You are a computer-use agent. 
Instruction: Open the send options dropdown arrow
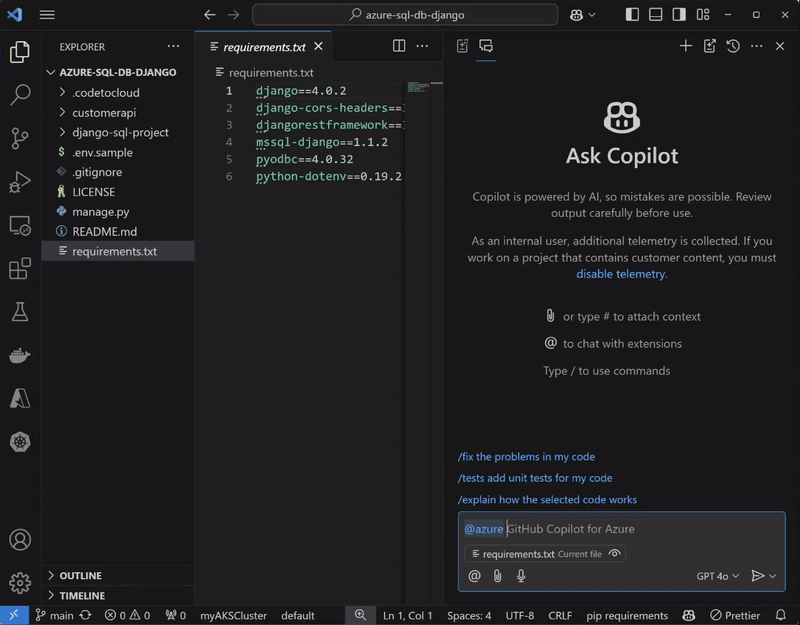773,576
